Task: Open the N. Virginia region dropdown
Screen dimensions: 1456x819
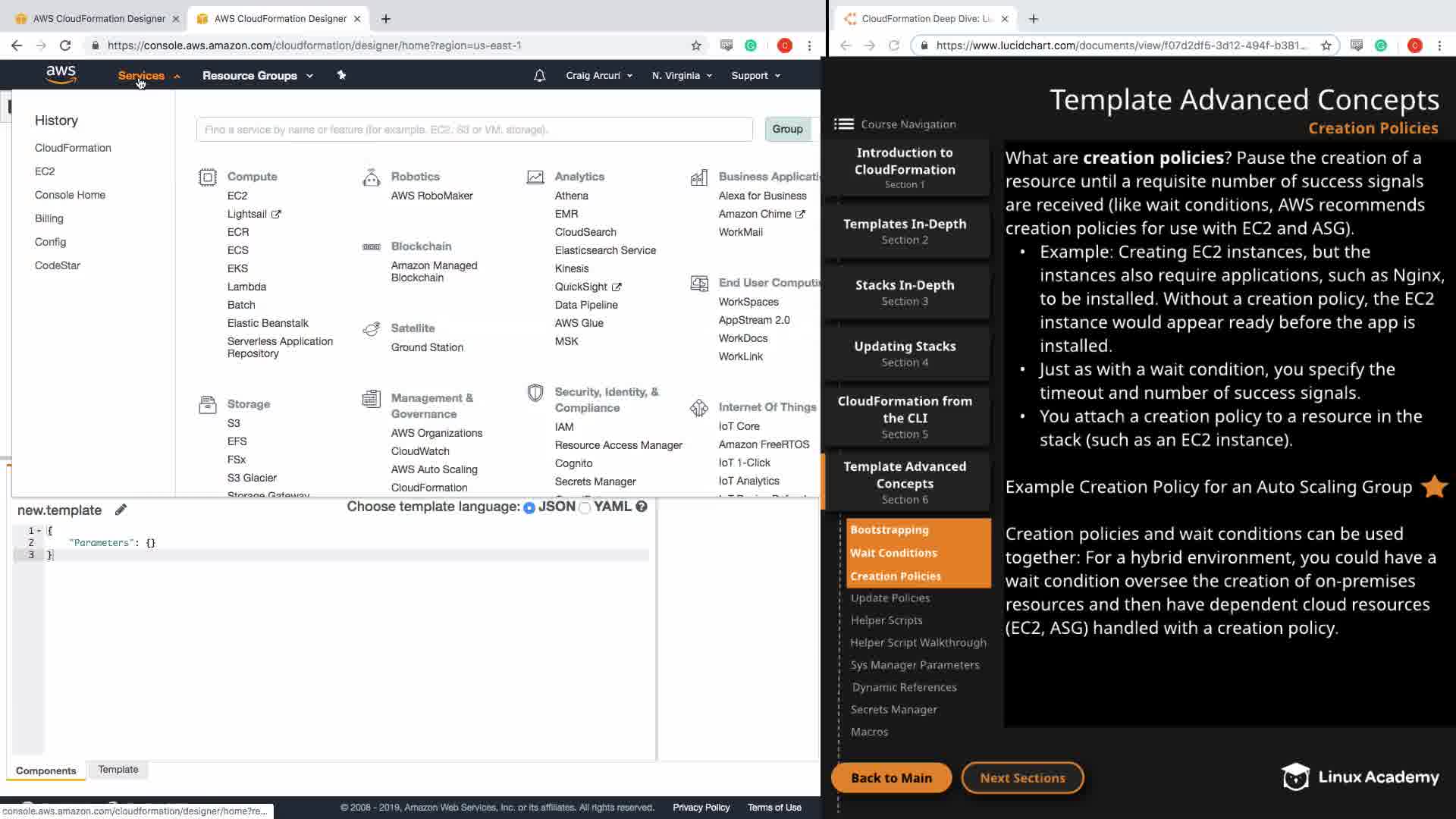Action: 681,76
